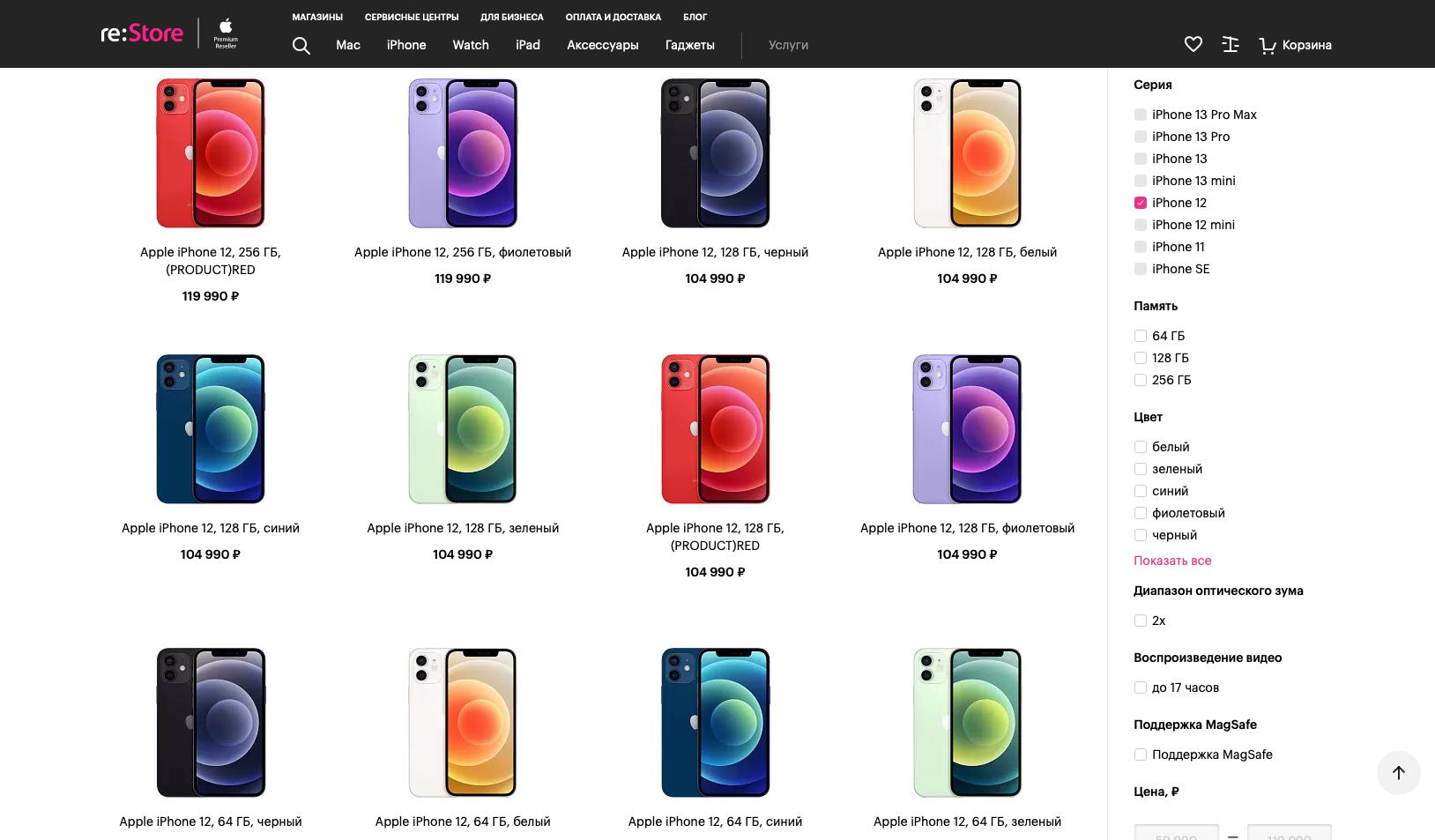Open Оплата и доставка page
The width and height of the screenshot is (1435, 840).
pos(613,17)
